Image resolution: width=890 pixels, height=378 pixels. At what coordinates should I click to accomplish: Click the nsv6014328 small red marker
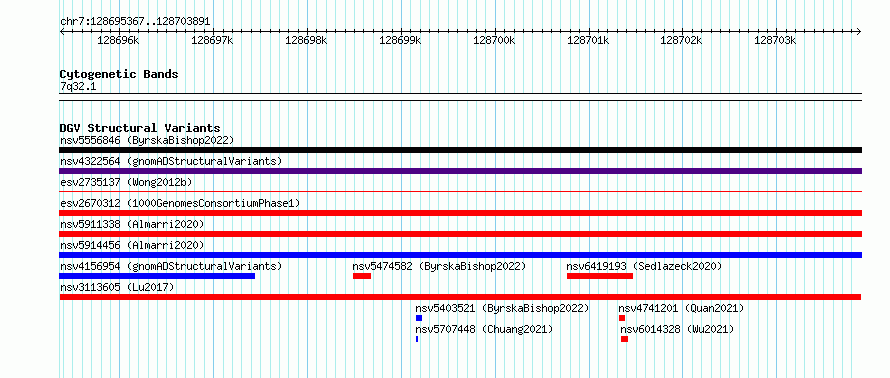click(624, 339)
